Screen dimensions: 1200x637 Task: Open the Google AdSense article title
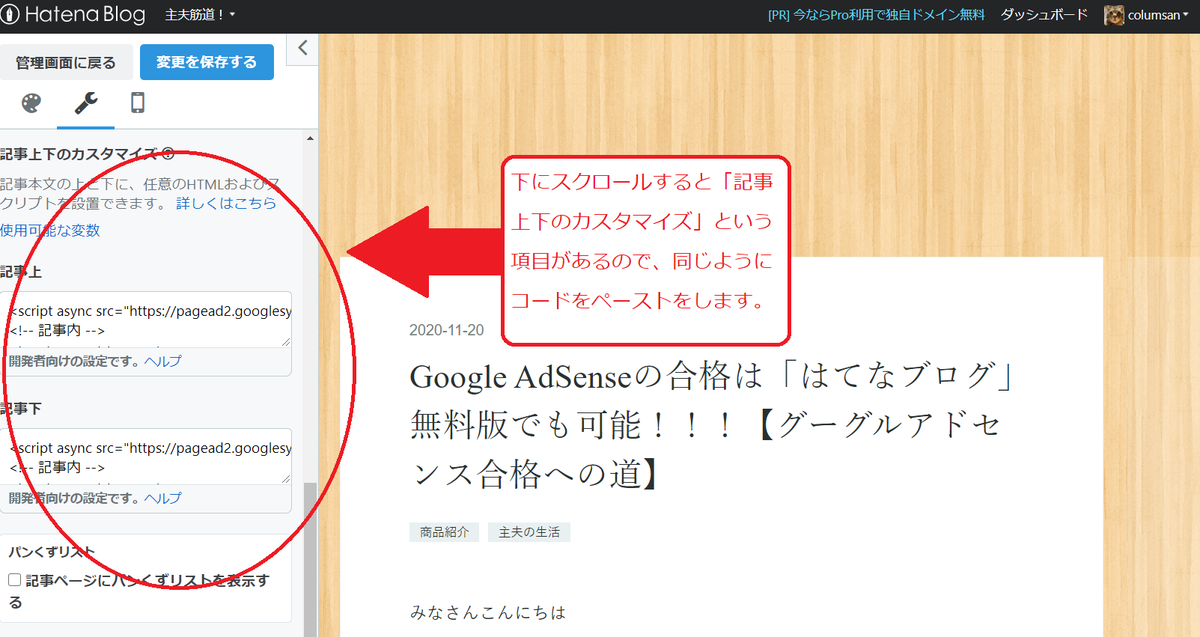click(714, 424)
